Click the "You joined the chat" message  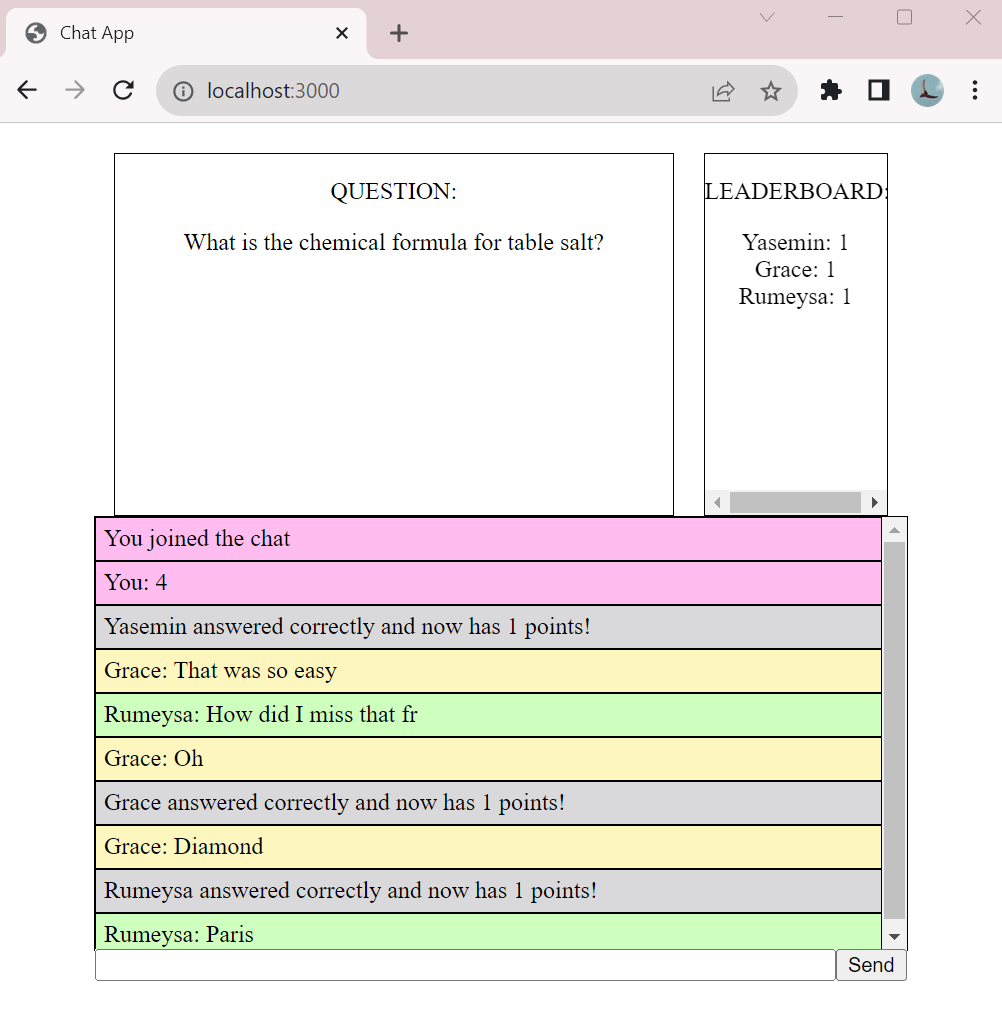coord(488,539)
